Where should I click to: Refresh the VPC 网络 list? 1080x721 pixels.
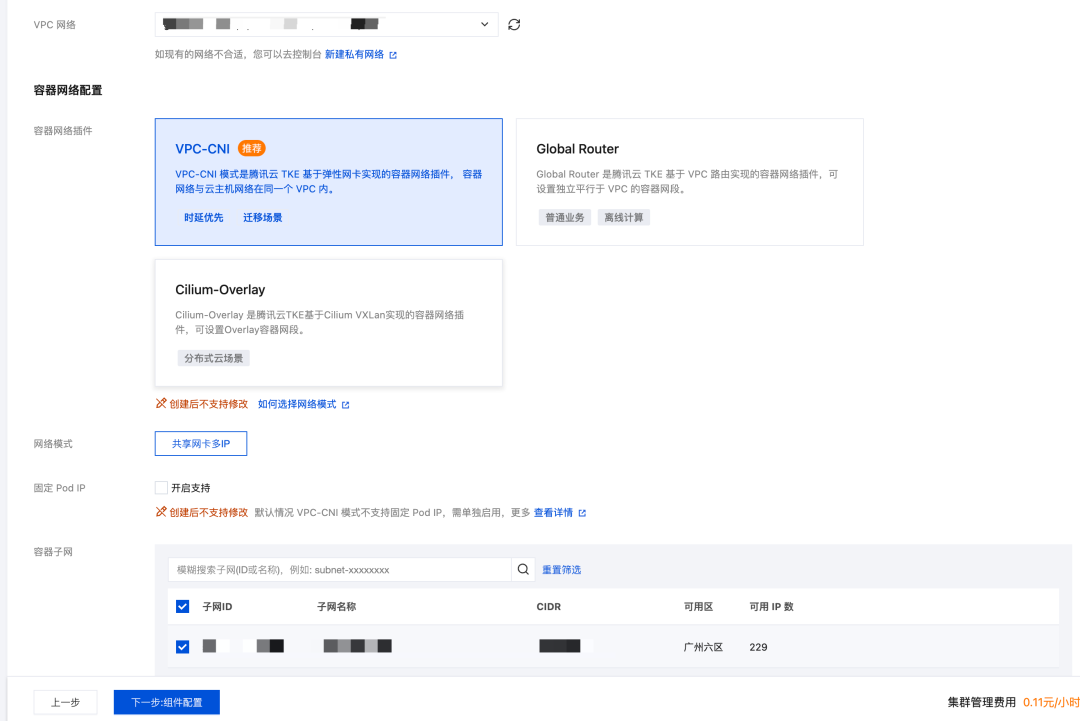(x=514, y=25)
